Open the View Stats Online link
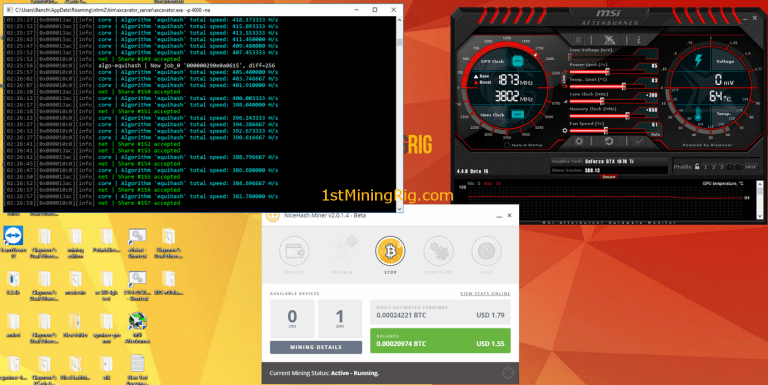This screenshot has height=385, width=768. (485, 293)
